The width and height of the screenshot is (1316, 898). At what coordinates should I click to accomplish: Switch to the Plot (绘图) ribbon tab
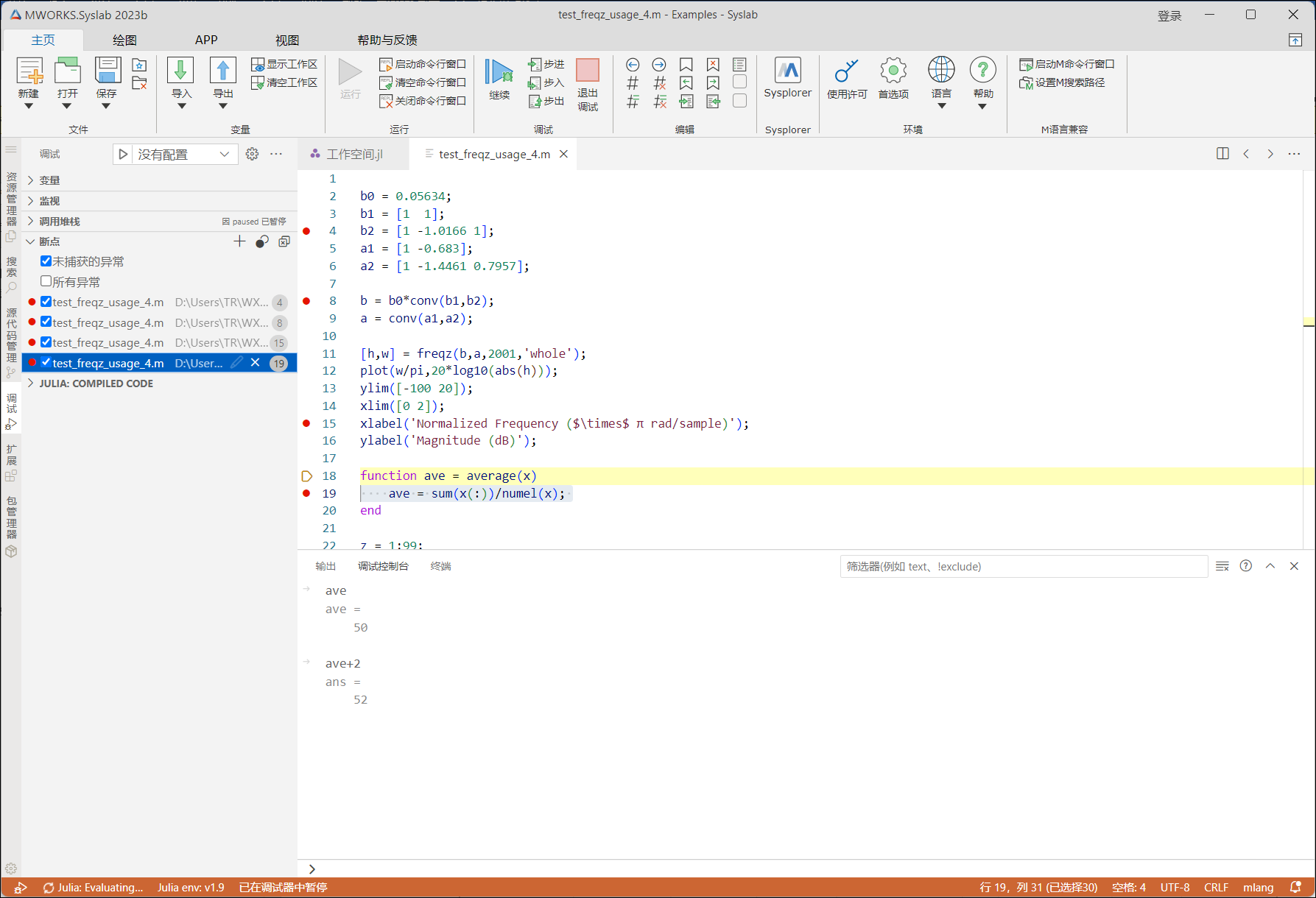(x=124, y=40)
